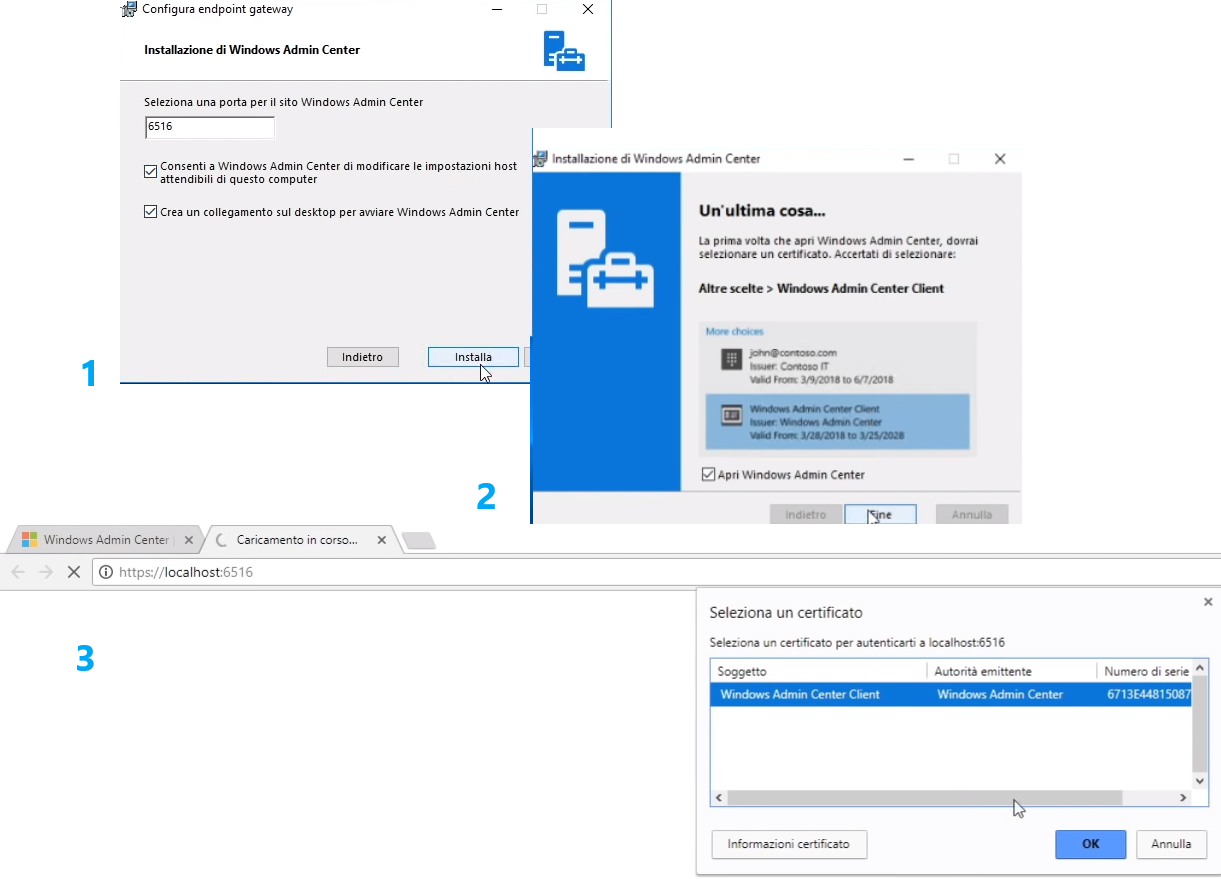Minimize the Configura endpoint gateway window
Image resolution: width=1221 pixels, height=879 pixels.
(497, 9)
